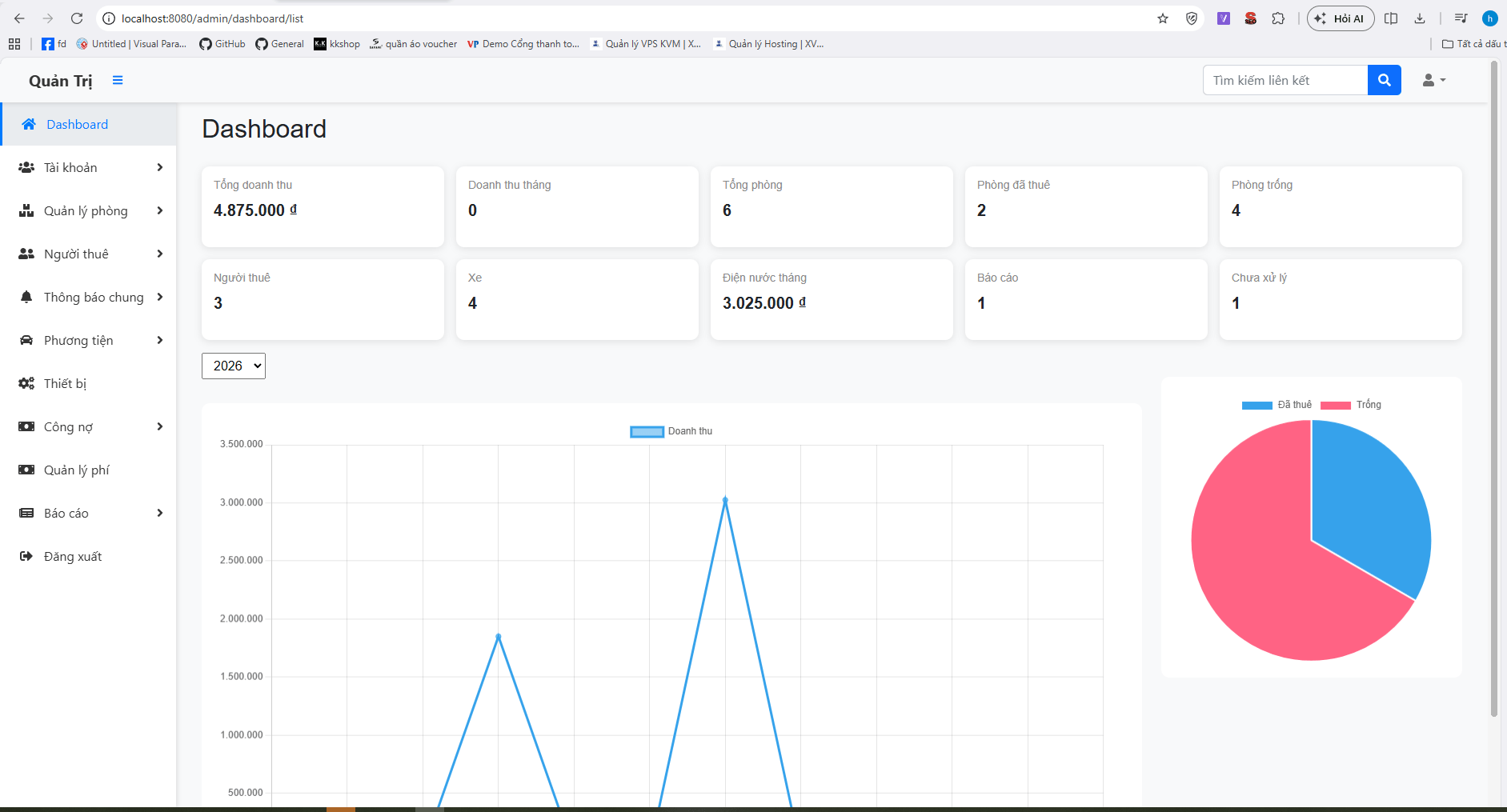Click the browser address bar URL
Screen dimensions: 1507x812
point(212,18)
